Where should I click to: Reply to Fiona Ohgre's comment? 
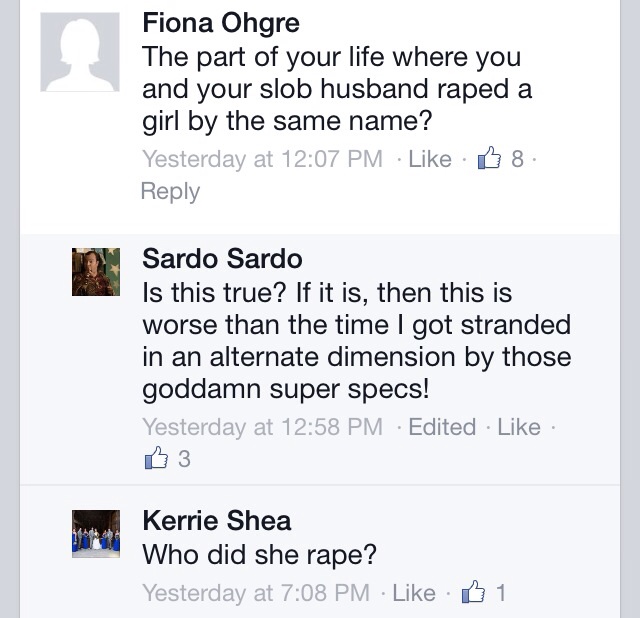pos(170,191)
